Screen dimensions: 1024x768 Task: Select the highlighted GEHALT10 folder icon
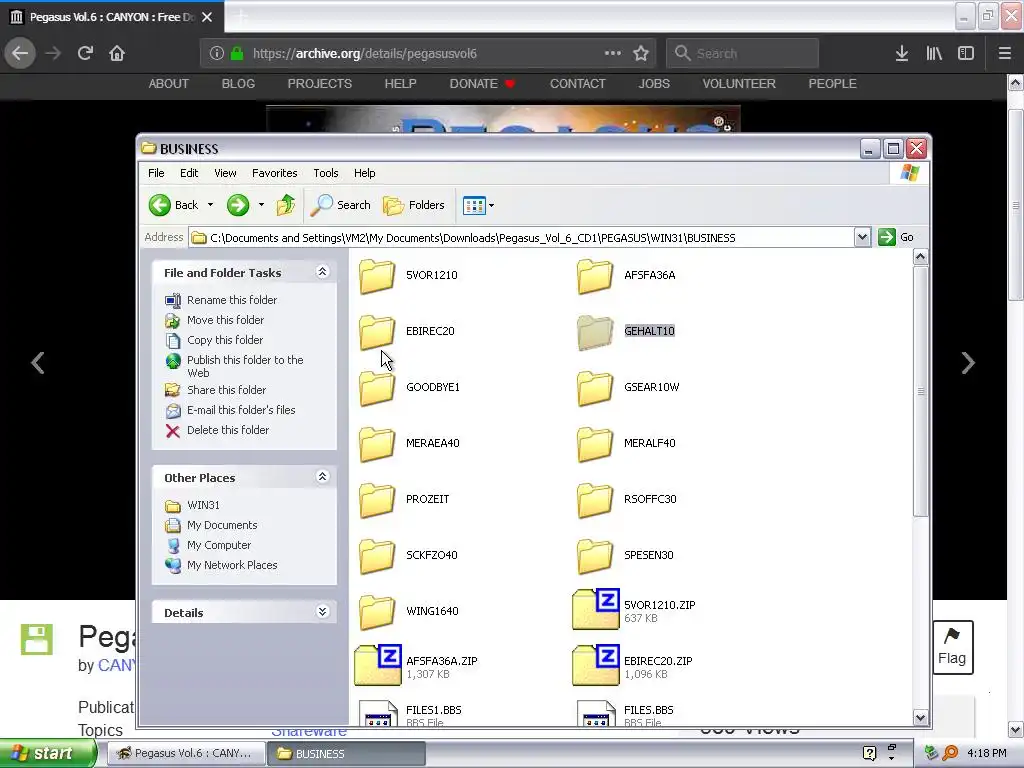[x=595, y=332]
